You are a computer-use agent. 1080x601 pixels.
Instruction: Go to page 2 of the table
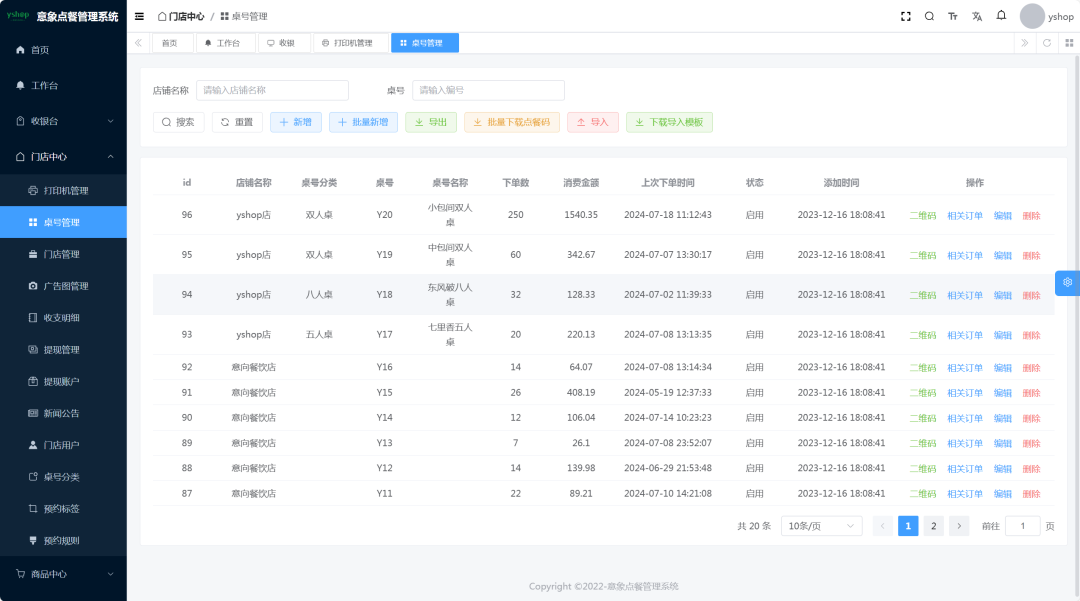[x=933, y=526]
